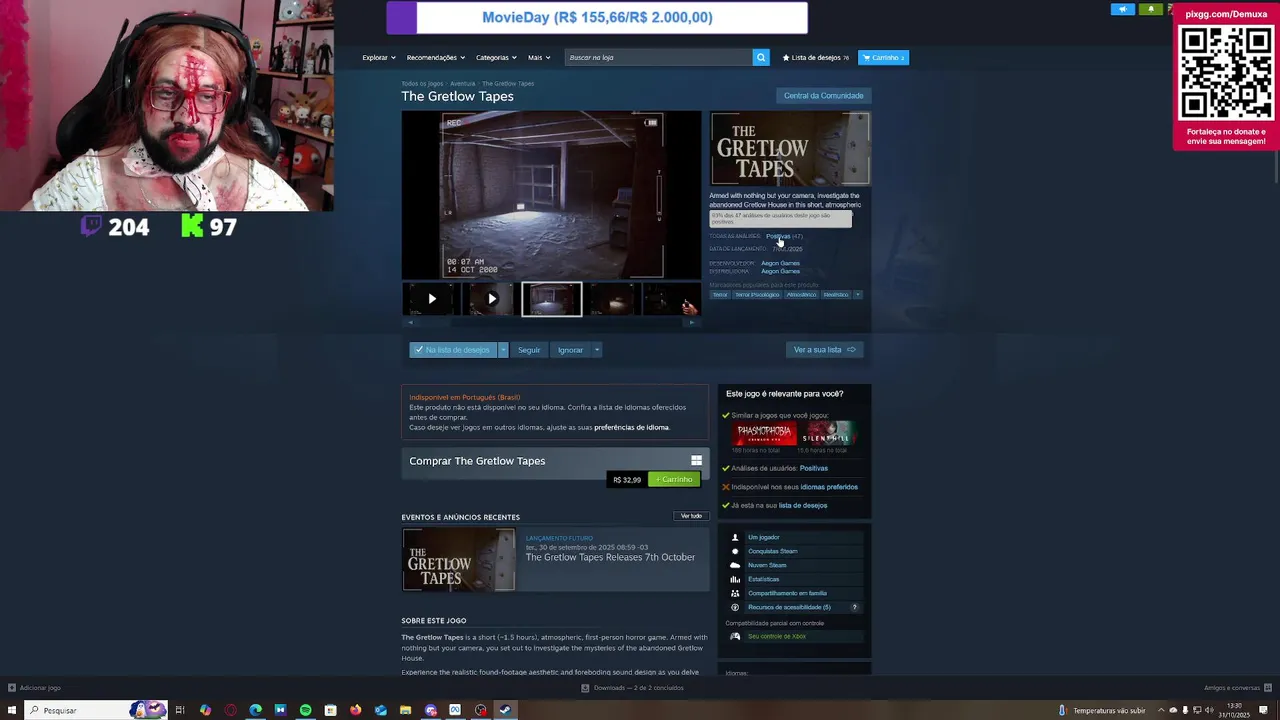Click the Ignorar button
The width and height of the screenshot is (1280, 720).
point(570,350)
